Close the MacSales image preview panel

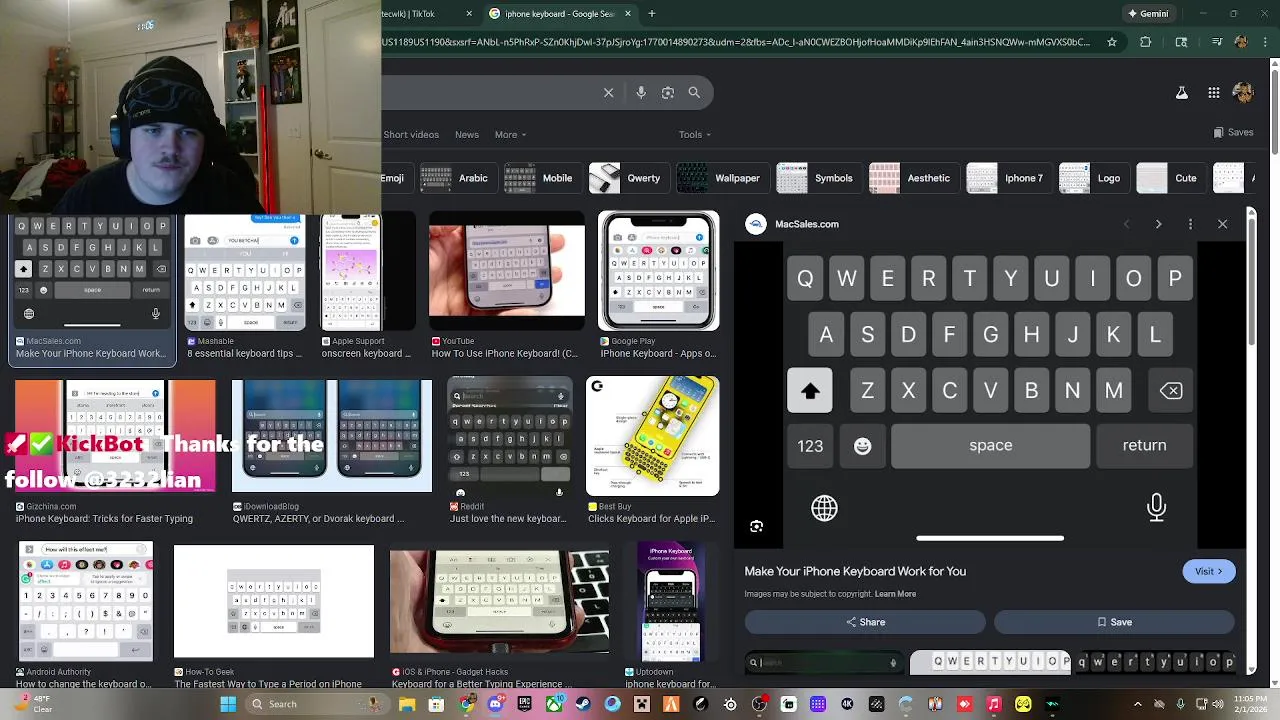1222,224
